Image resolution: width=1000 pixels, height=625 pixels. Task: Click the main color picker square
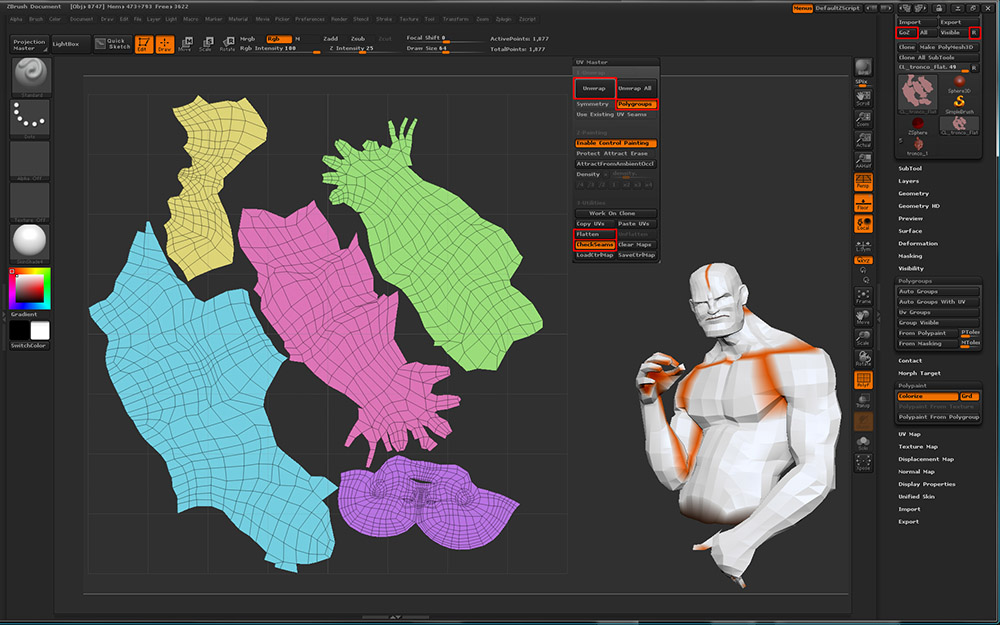(29, 289)
